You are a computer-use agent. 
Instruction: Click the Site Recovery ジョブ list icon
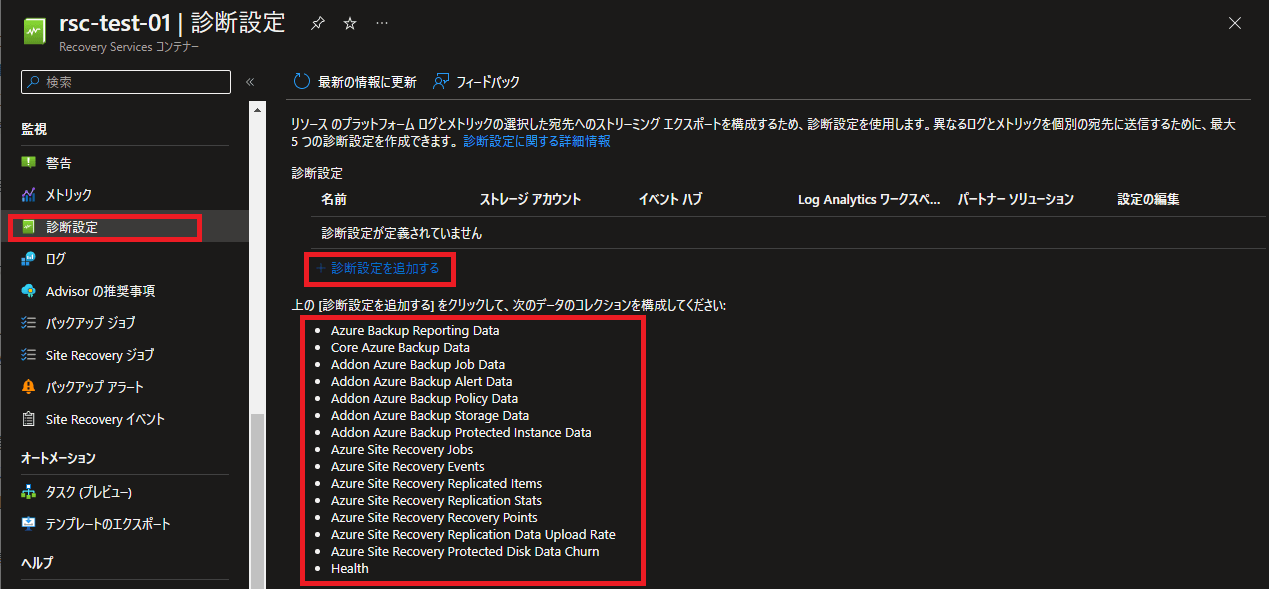28,355
